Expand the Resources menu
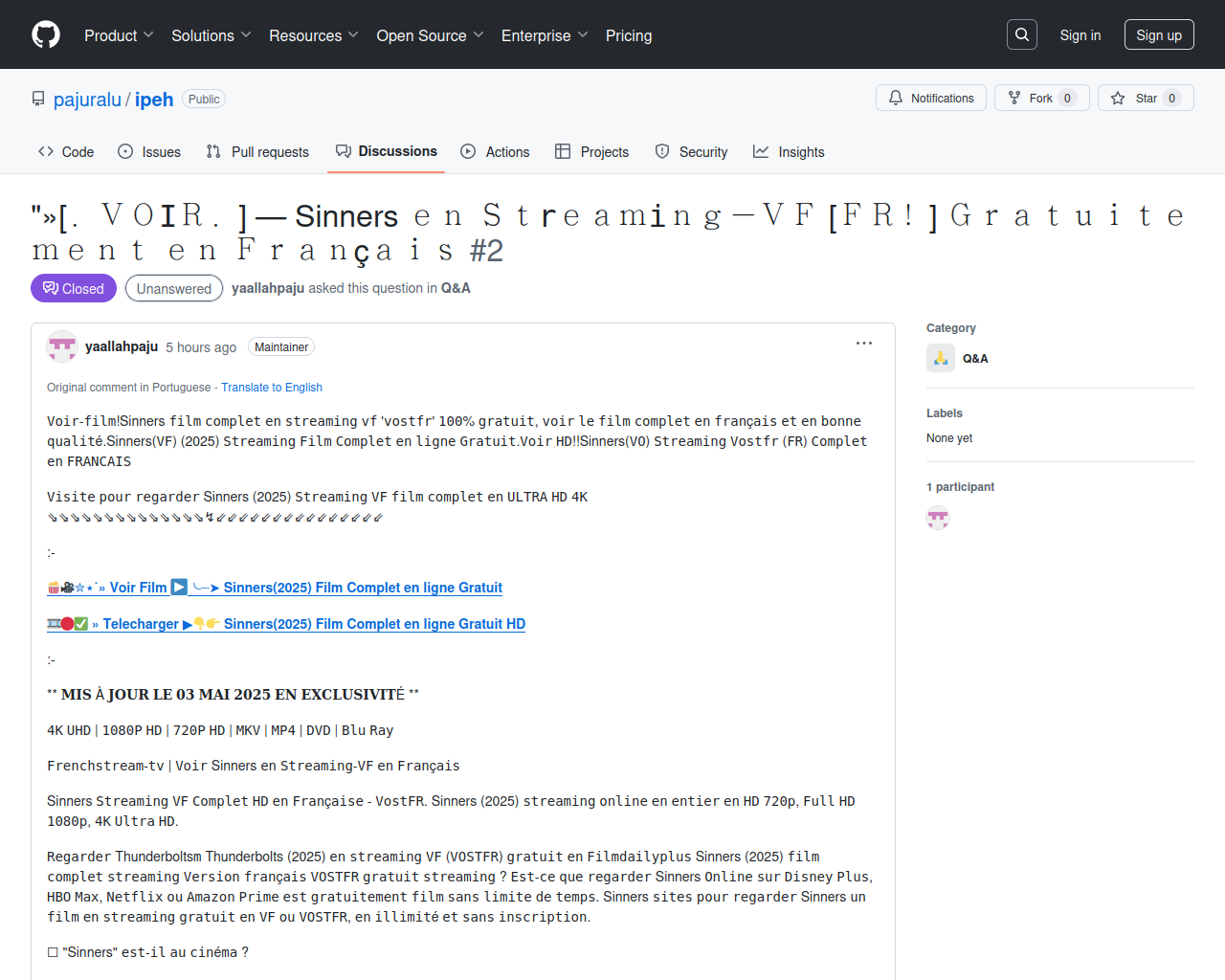 click(314, 35)
